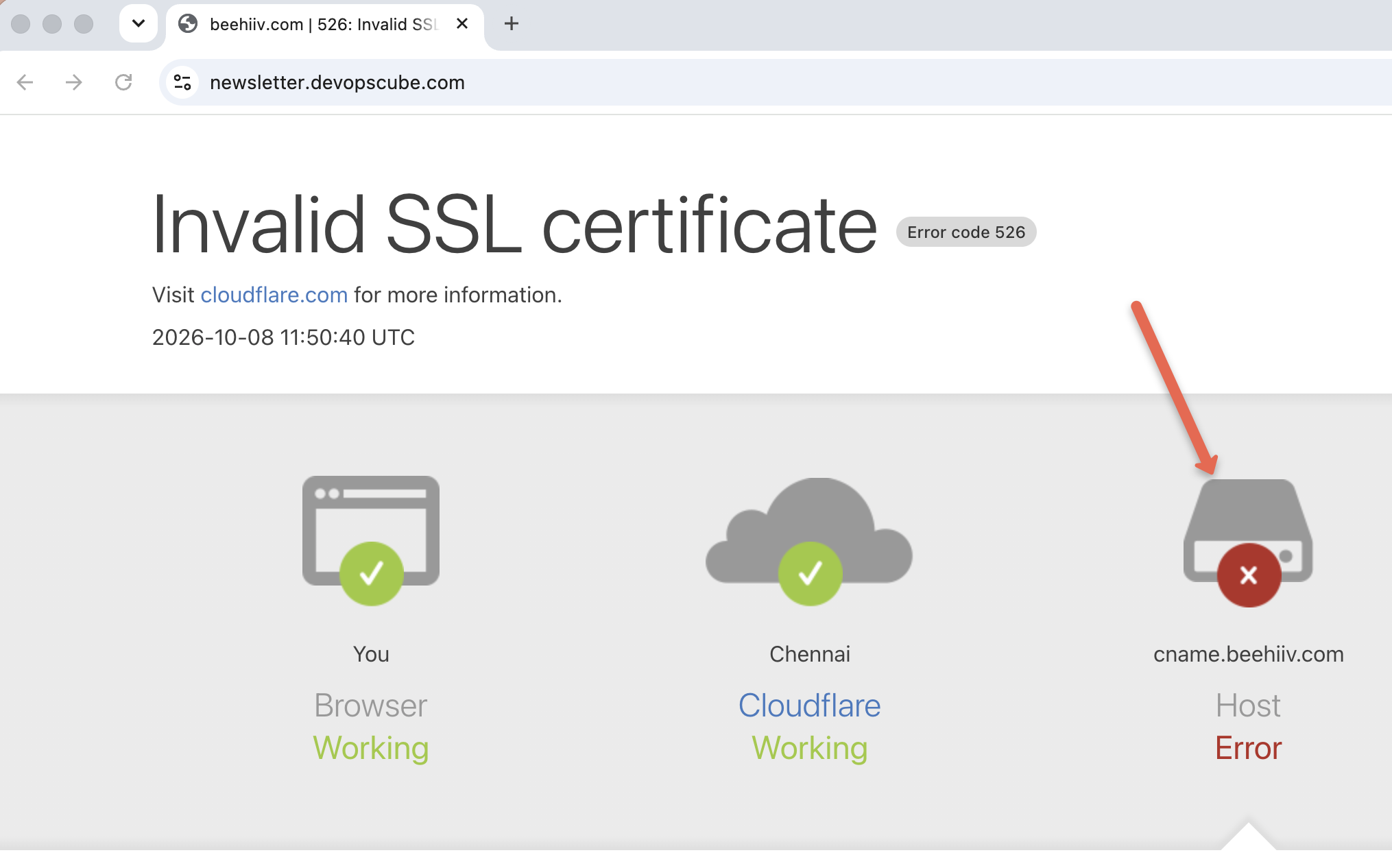
Task: Open a new tab with plus button
Action: (511, 24)
